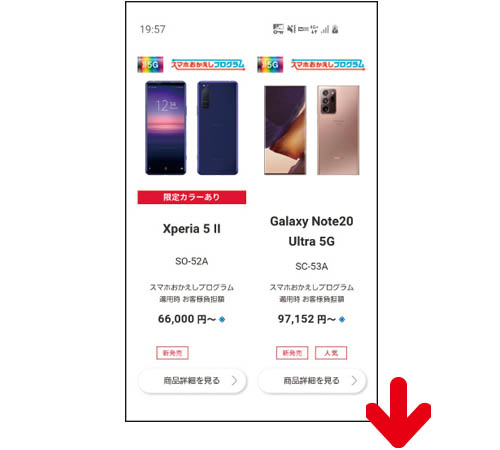This screenshot has width=500, height=450.
Task: Tap chevron on Galaxy 商品詳細を見る button
Action: (x=354, y=380)
